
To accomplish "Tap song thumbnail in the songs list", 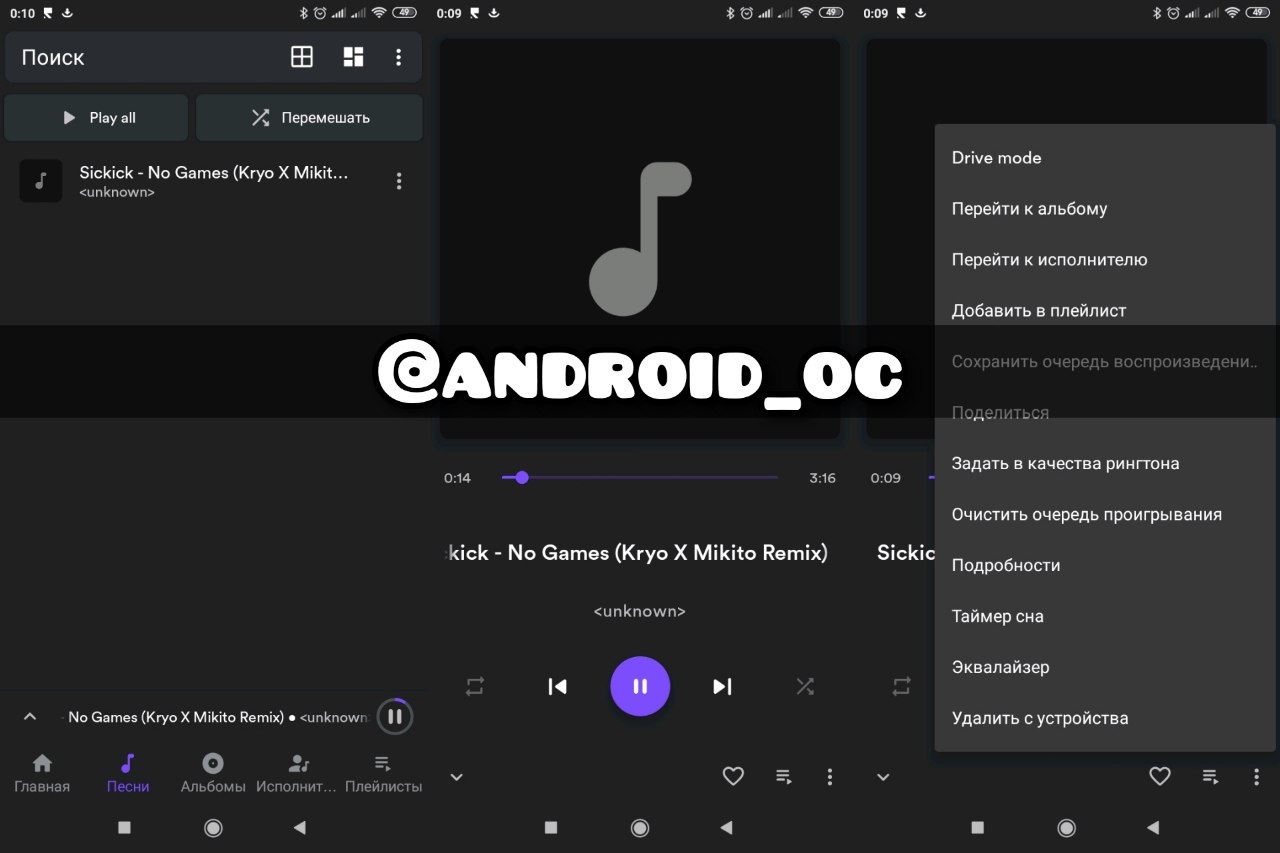I will pos(41,181).
